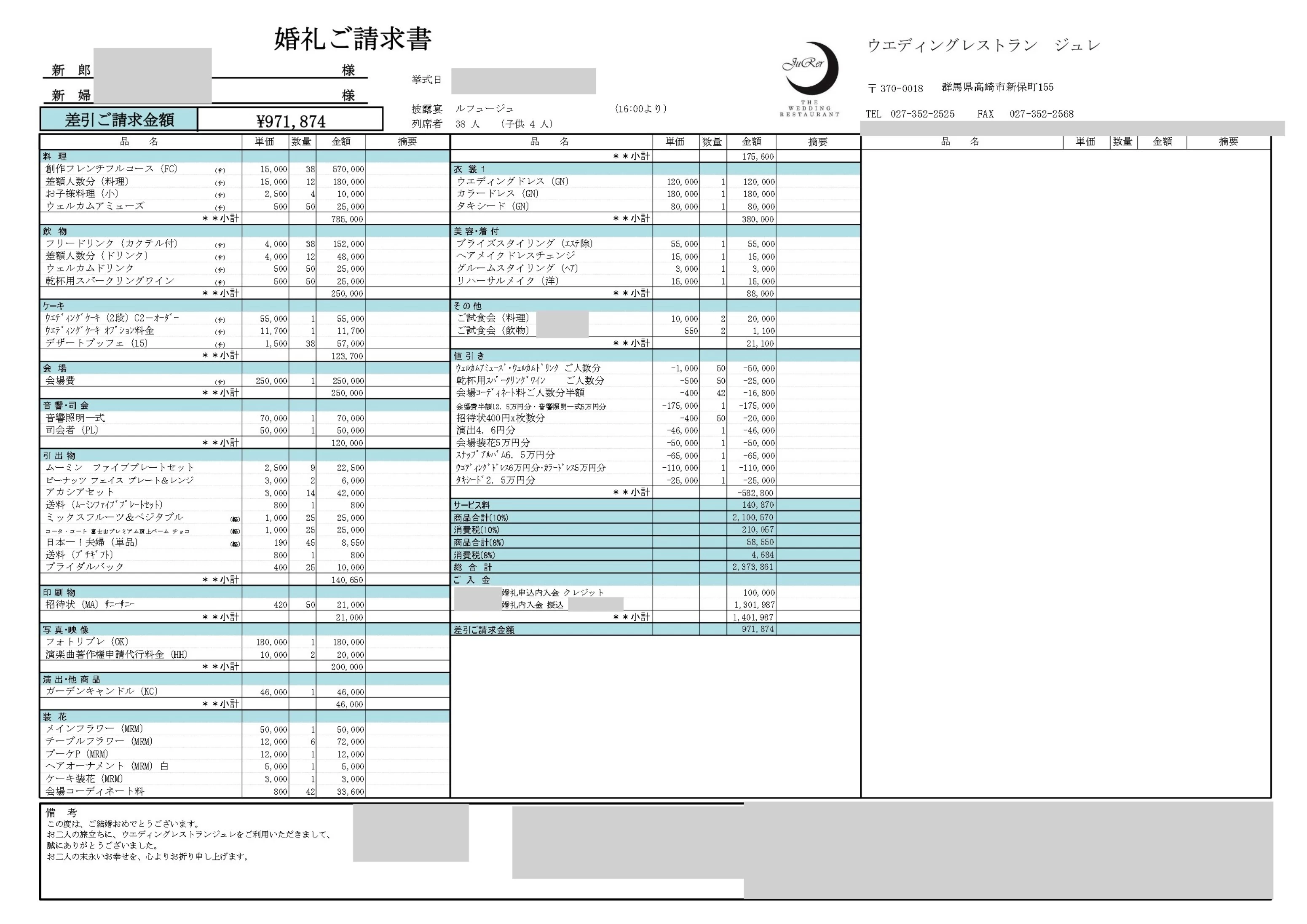Select the ウエディングドレス (GN) item
Image resolution: width=1307 pixels, height=924 pixels.
click(x=512, y=181)
